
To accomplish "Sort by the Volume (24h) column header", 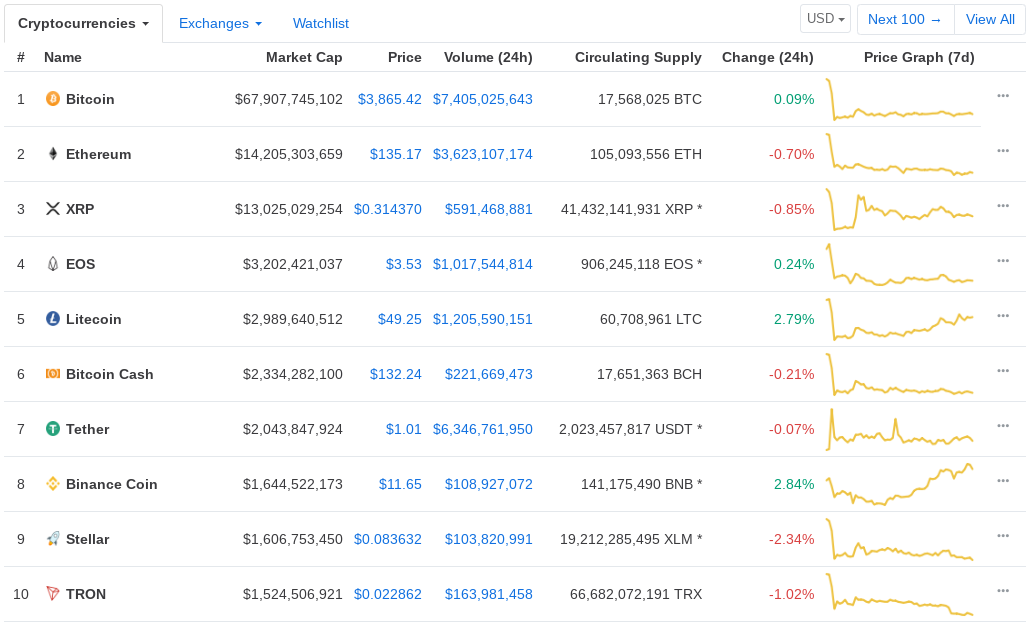I will (x=488, y=58).
